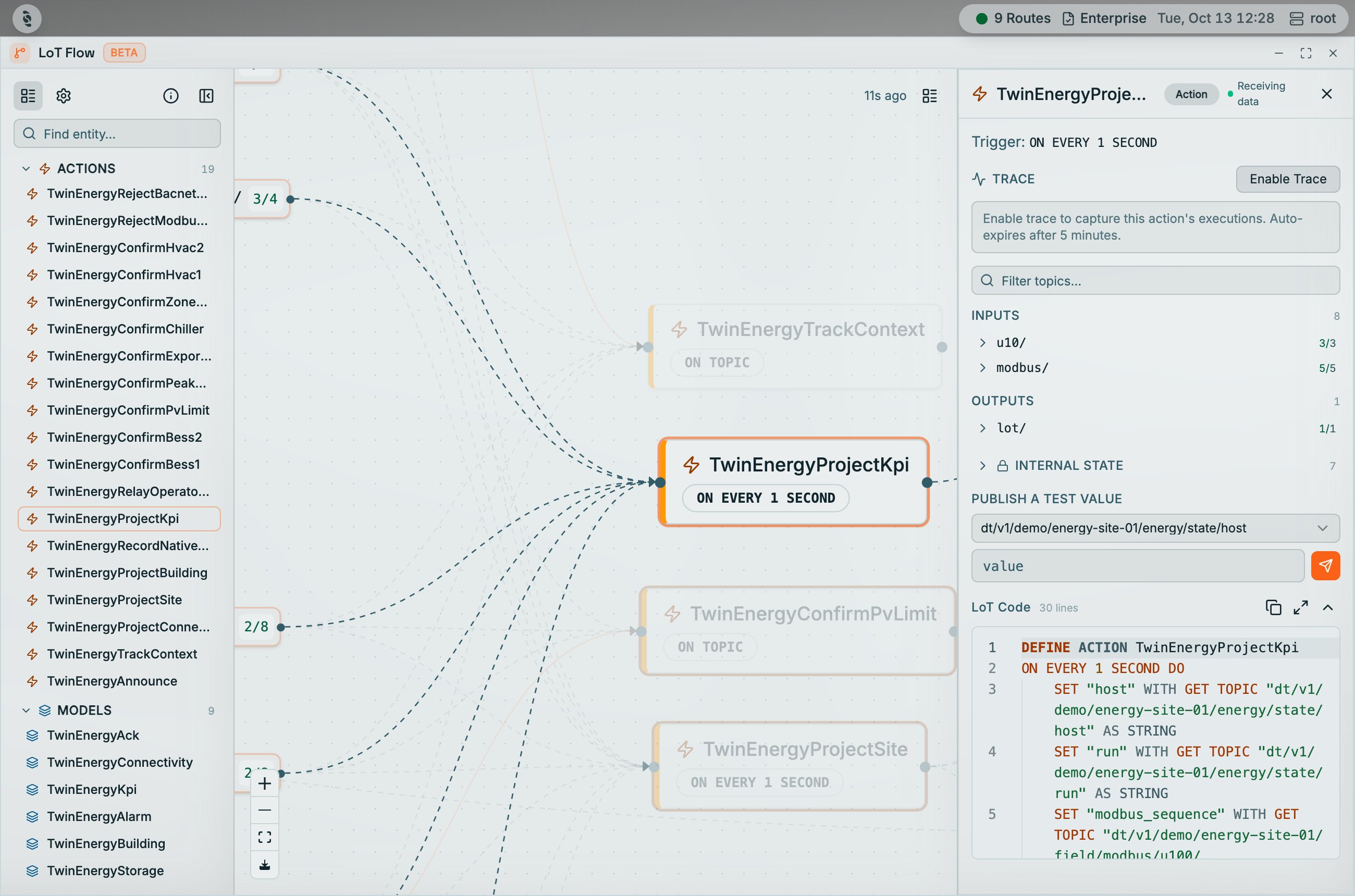This screenshot has height=896, width=1355.
Task: Select the TwinEnergyKpi model
Action: tap(119, 789)
